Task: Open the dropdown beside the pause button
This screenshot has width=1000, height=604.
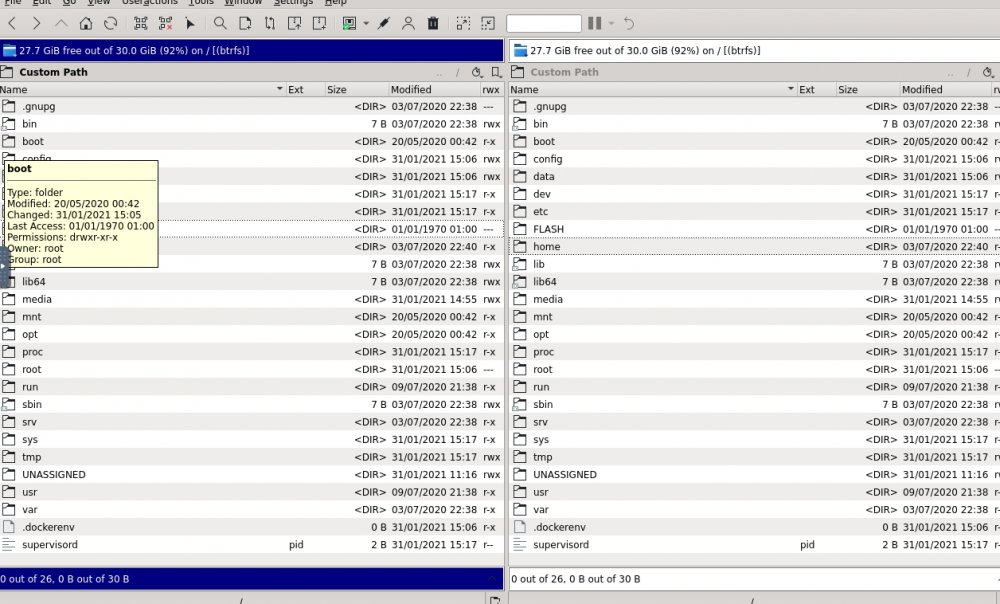Action: click(x=611, y=24)
